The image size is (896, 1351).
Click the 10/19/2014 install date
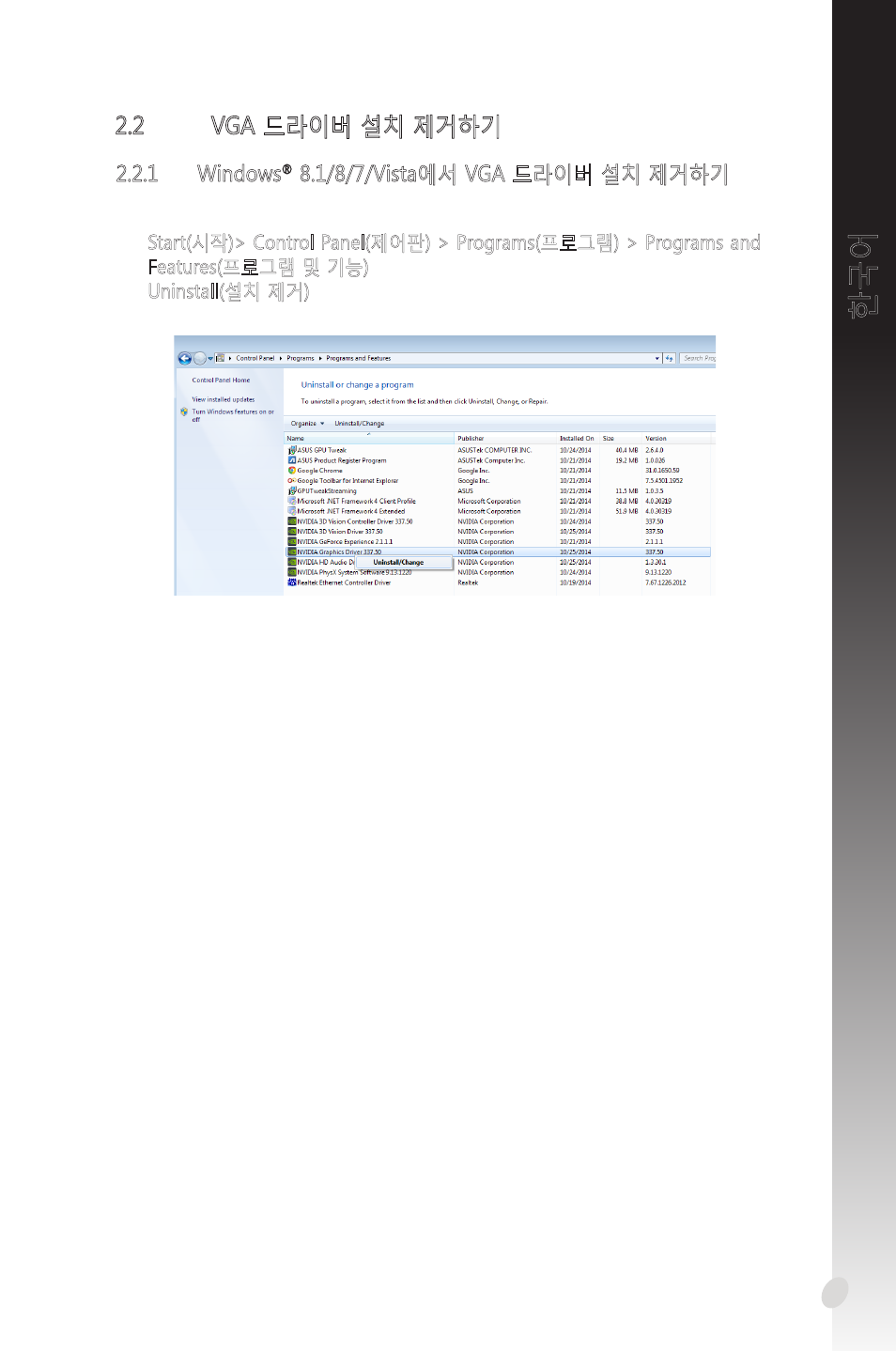576,582
